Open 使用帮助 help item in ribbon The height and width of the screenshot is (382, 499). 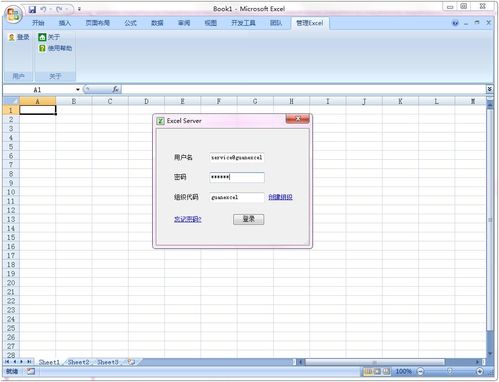(55, 48)
